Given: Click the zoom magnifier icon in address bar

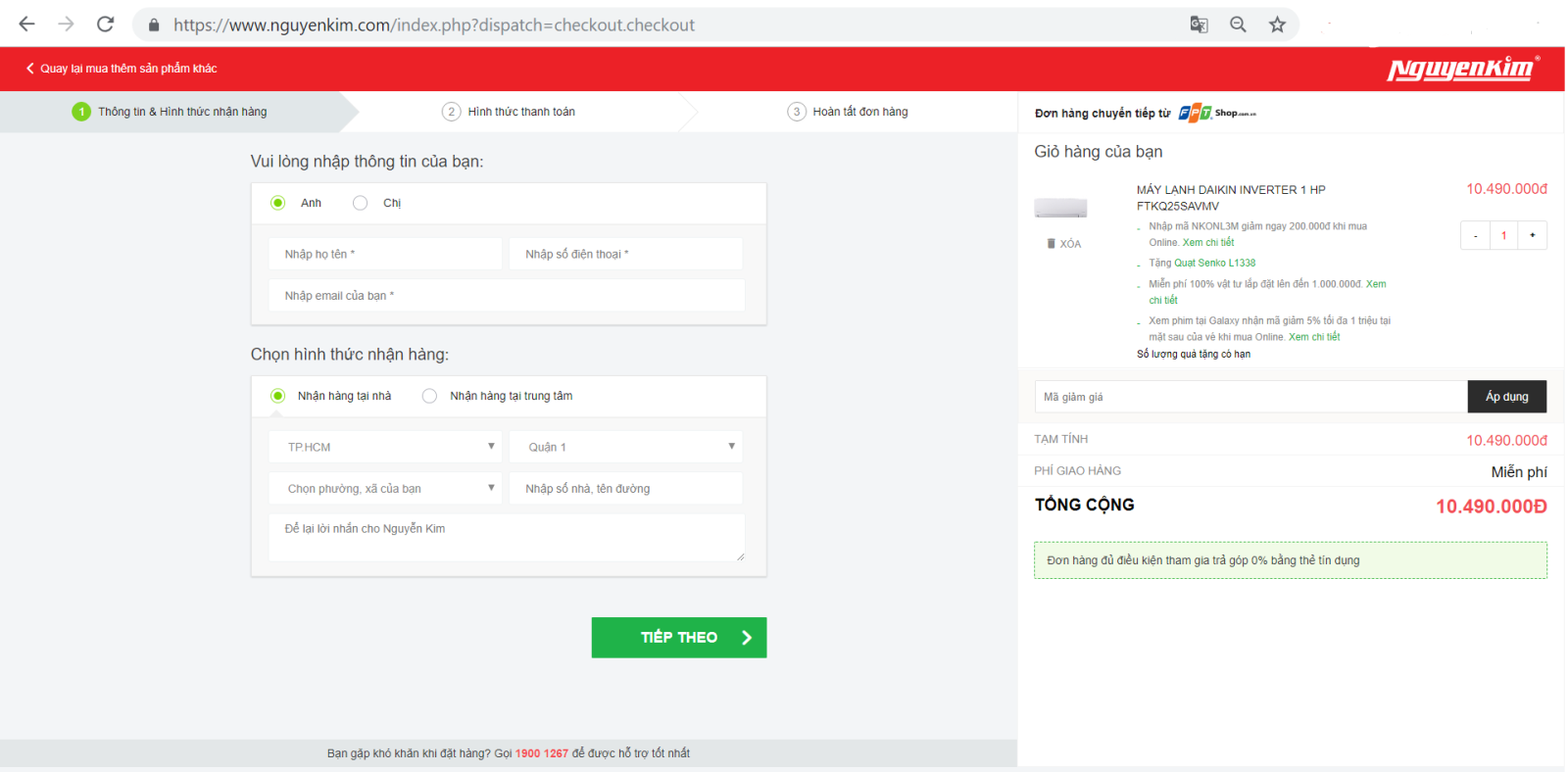Looking at the screenshot, I should (x=1238, y=24).
